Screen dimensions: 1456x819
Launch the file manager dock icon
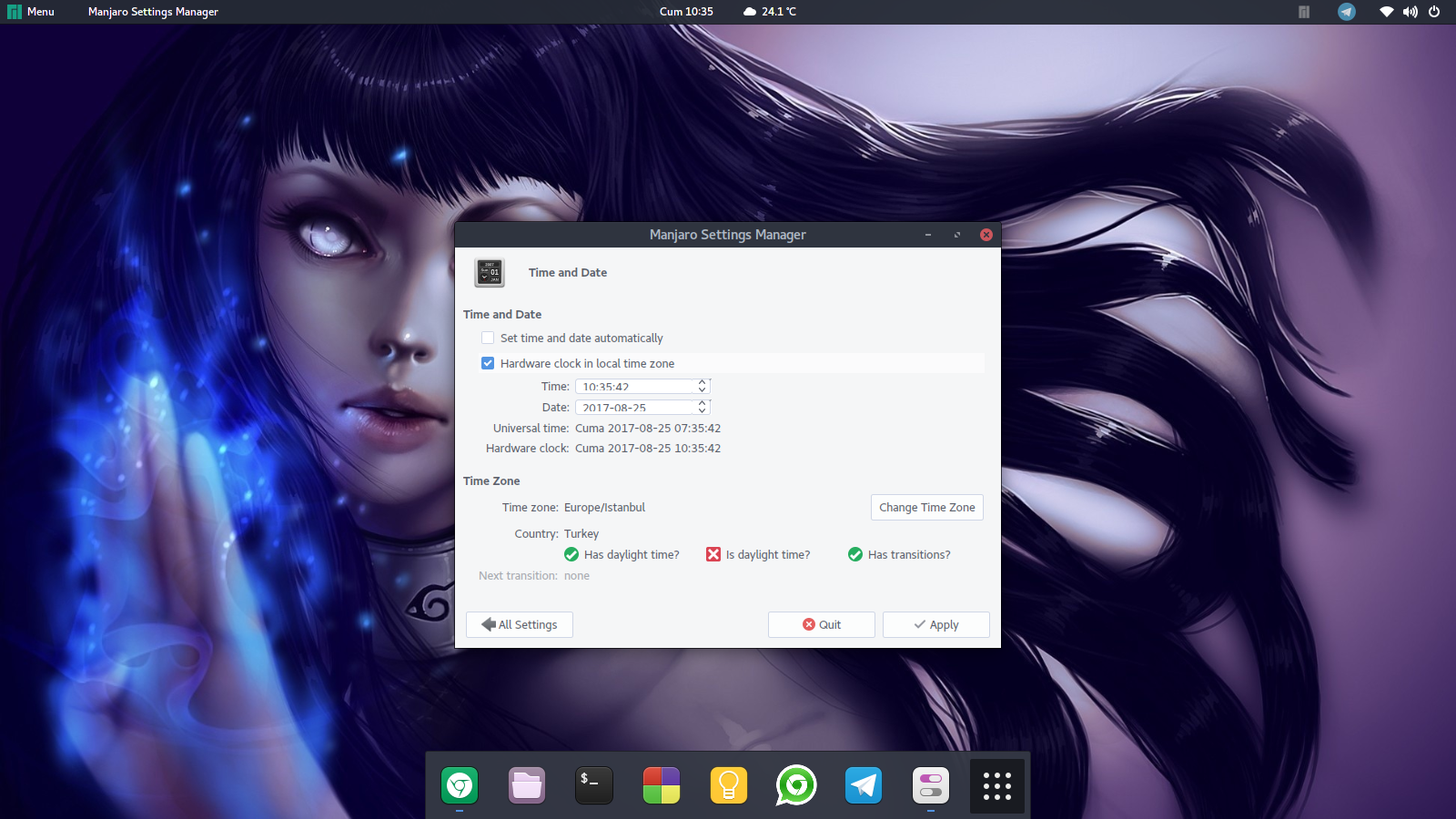[x=527, y=785]
